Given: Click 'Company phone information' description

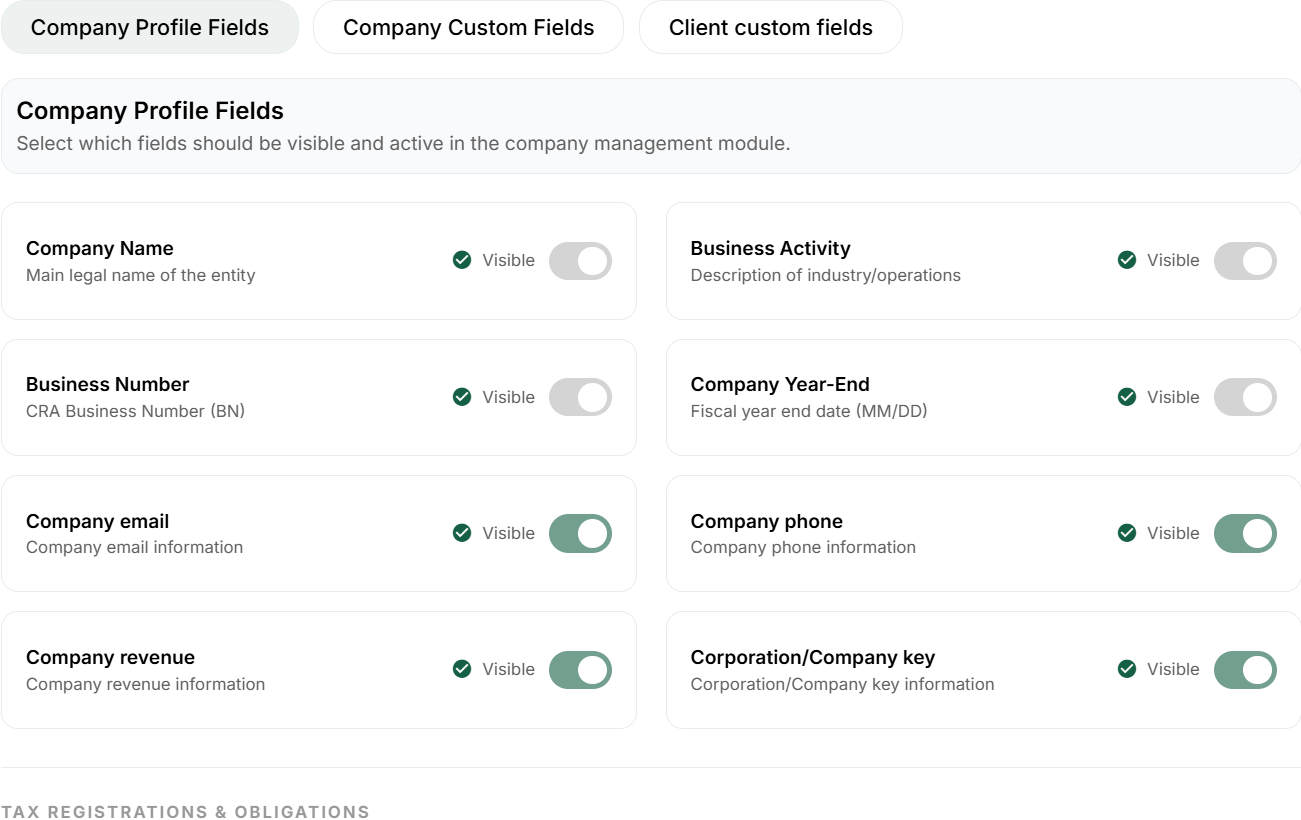Looking at the screenshot, I should tap(803, 547).
